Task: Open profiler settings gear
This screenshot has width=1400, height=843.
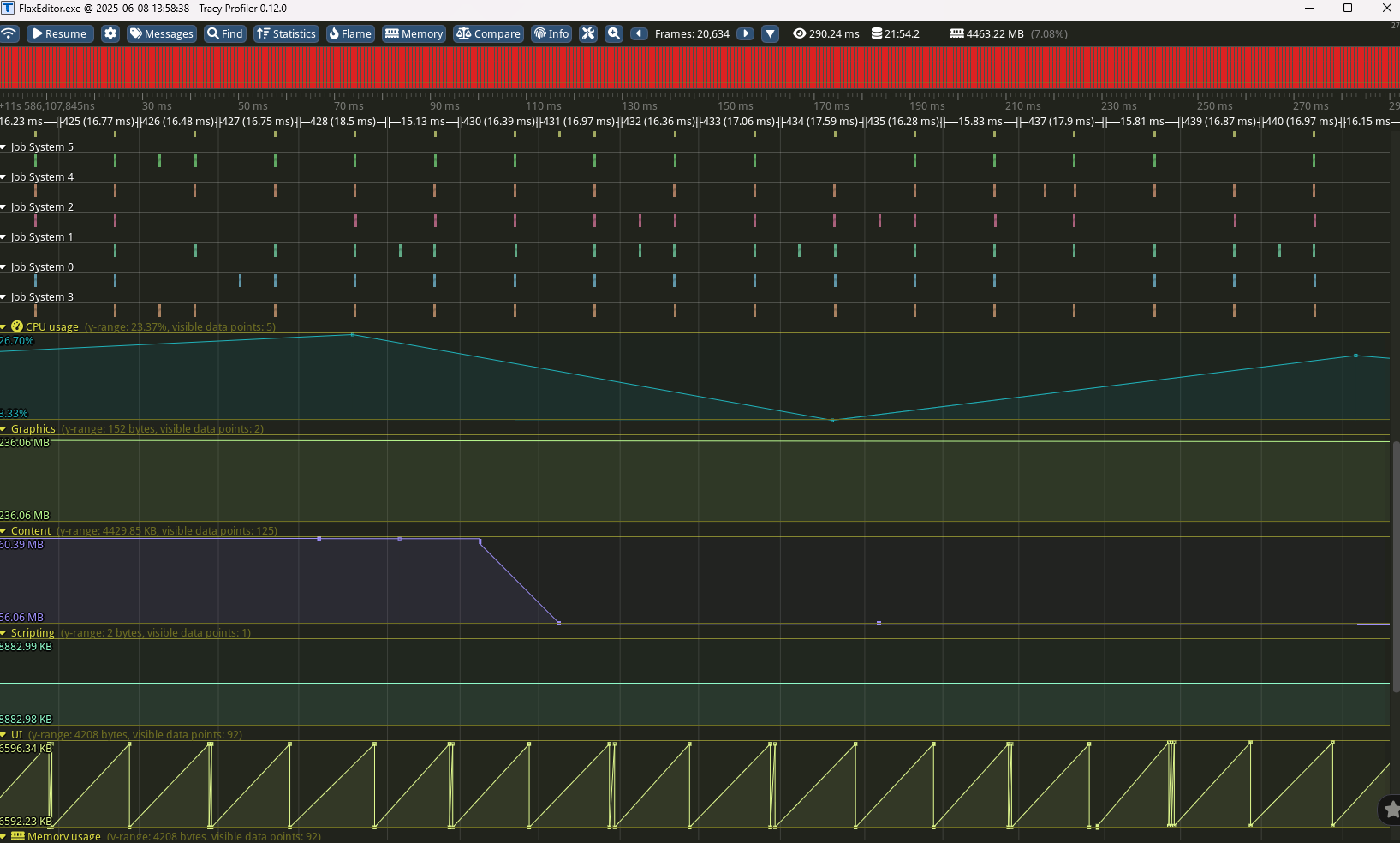Action: (x=110, y=33)
